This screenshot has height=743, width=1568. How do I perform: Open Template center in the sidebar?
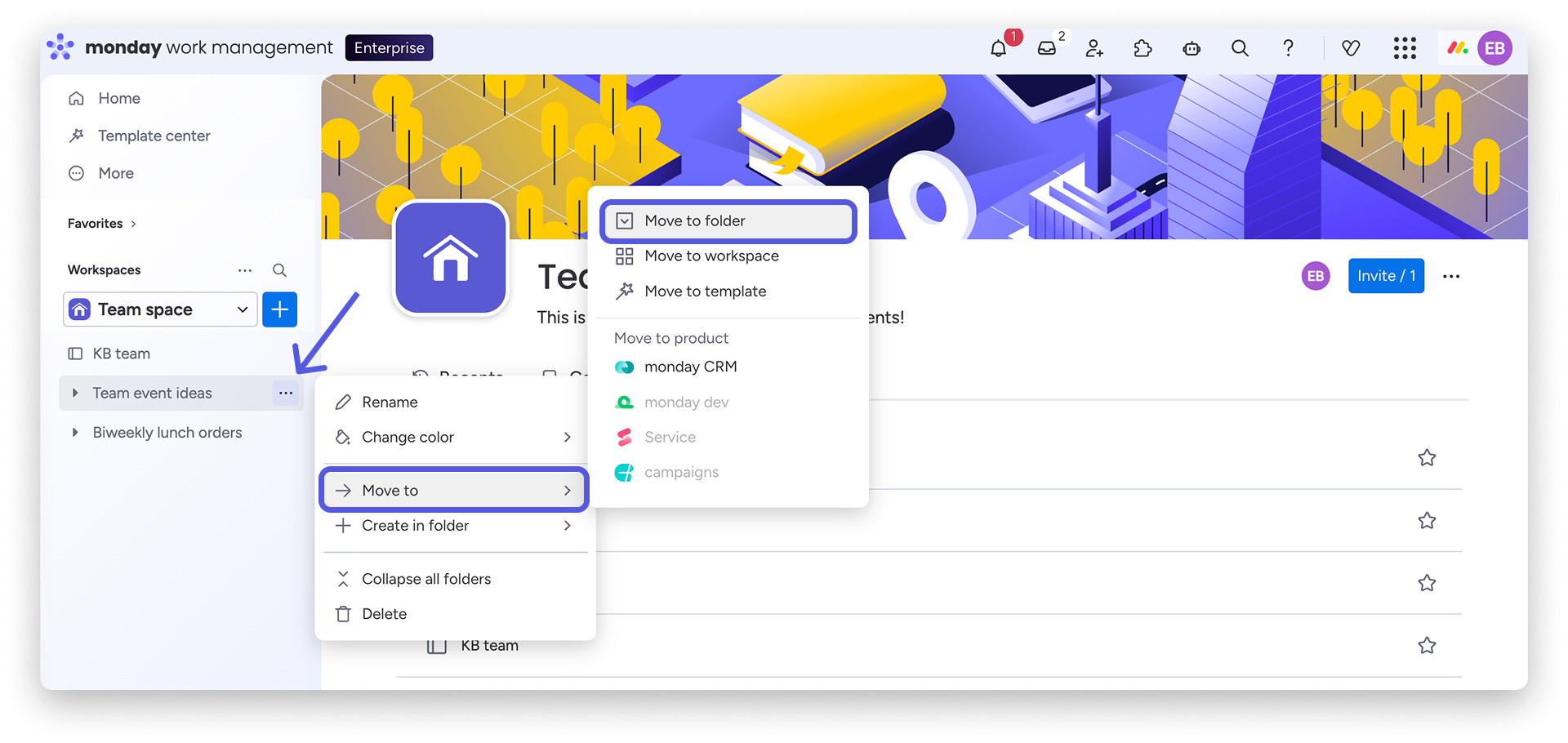point(154,136)
